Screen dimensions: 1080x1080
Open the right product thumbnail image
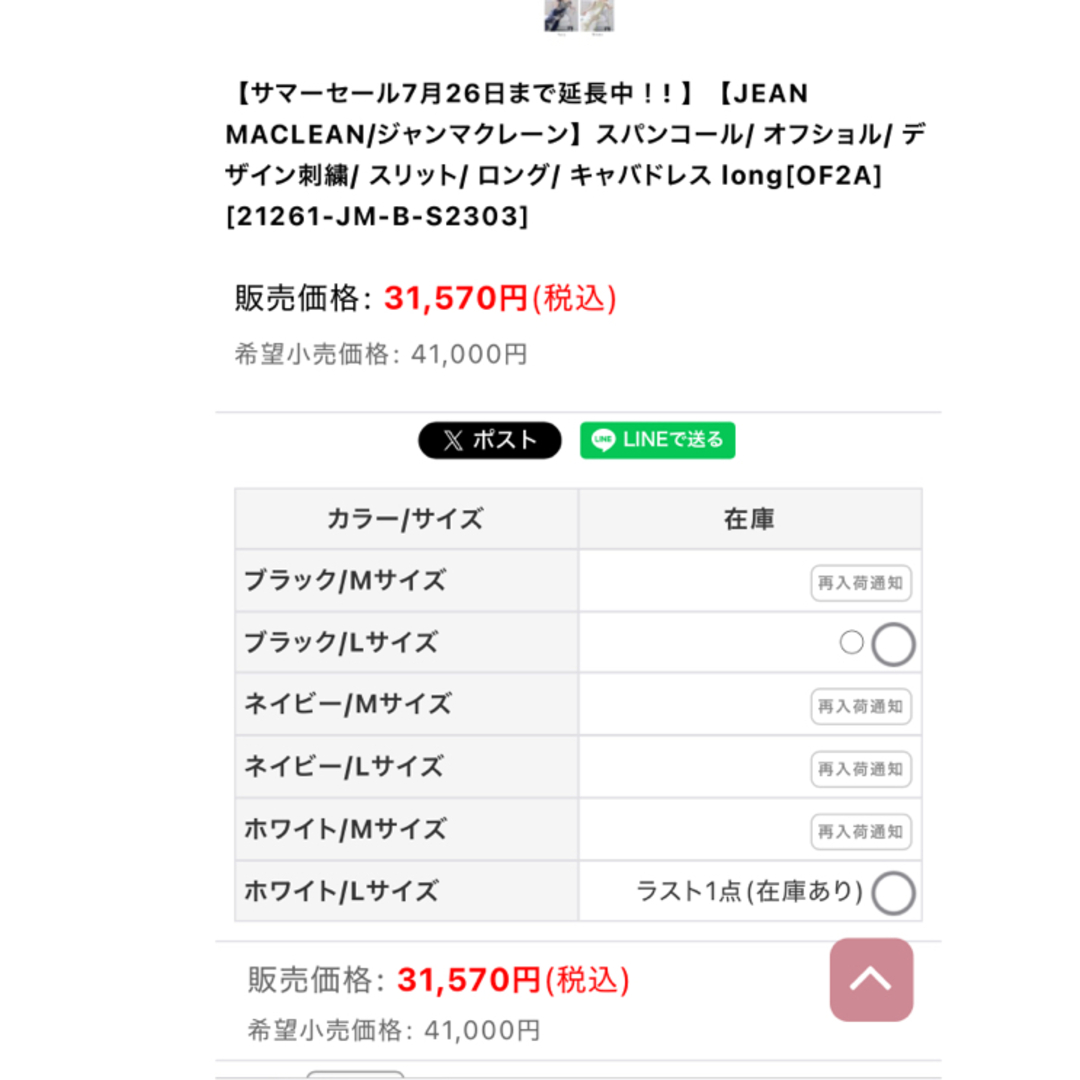(597, 16)
